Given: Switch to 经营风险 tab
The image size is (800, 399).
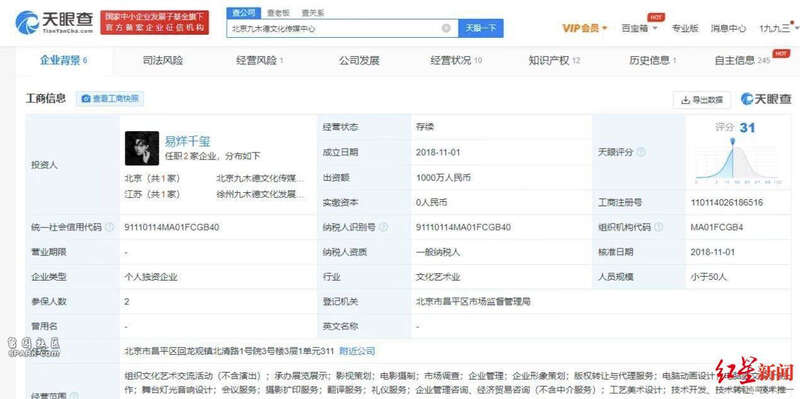Looking at the screenshot, I should coord(260,61).
